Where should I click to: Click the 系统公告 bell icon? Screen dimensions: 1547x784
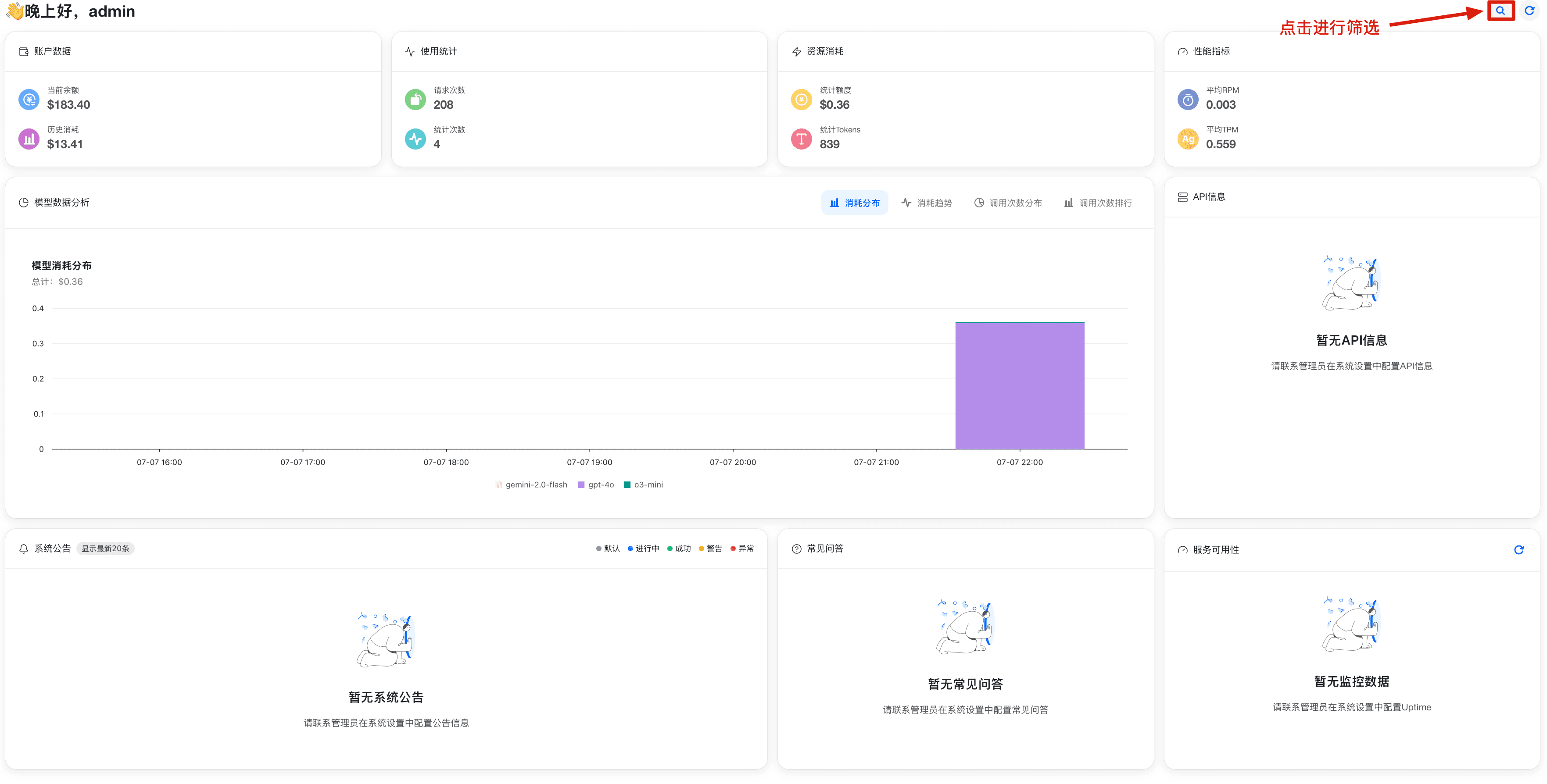pyautogui.click(x=23, y=548)
